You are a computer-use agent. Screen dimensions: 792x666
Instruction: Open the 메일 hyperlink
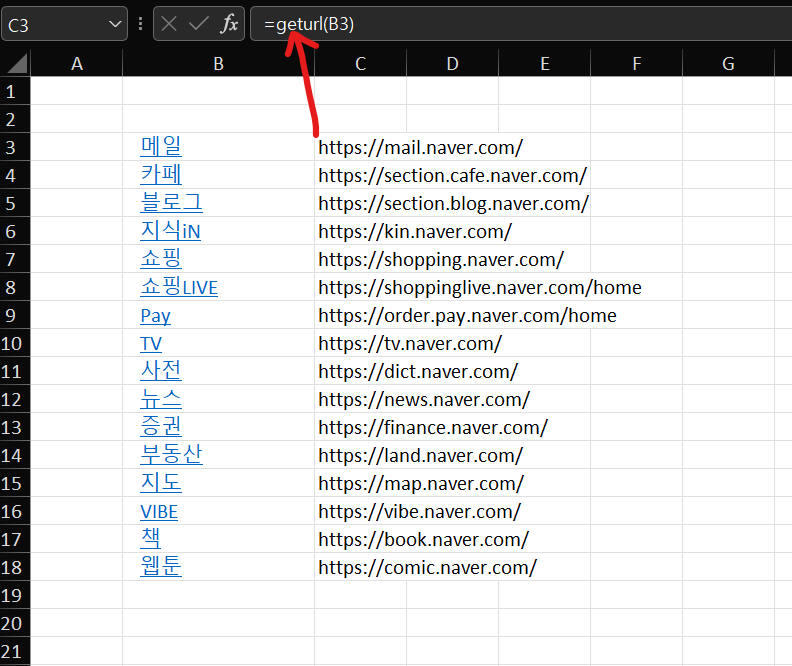coord(161,146)
